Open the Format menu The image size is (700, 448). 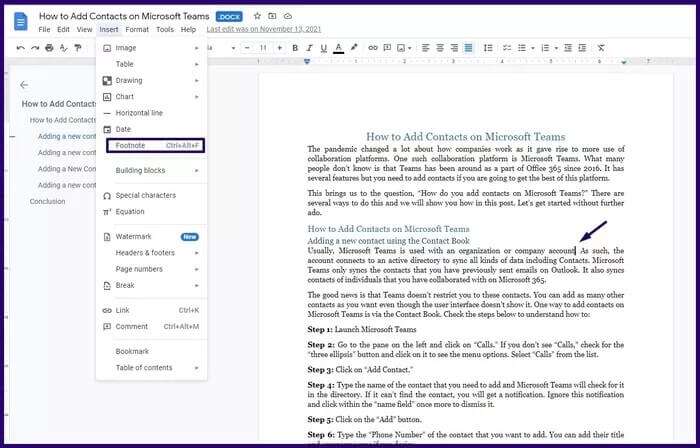pos(136,30)
